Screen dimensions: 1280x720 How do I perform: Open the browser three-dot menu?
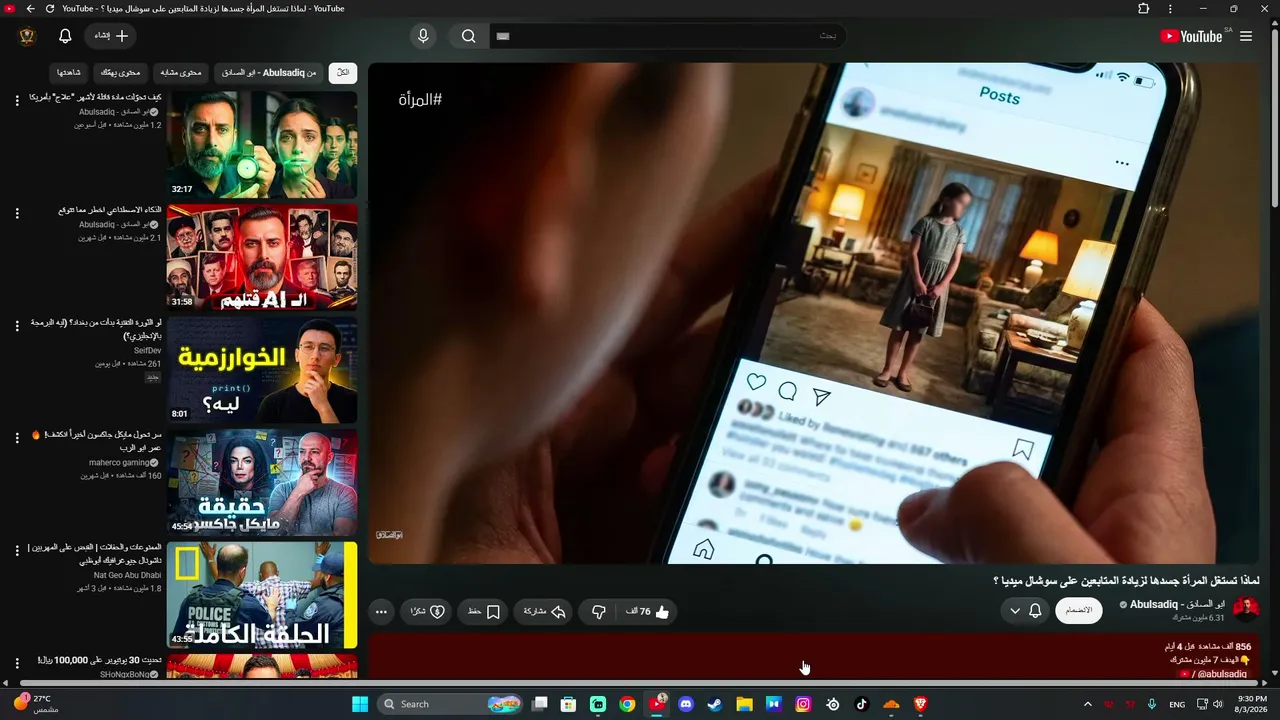click(1170, 9)
